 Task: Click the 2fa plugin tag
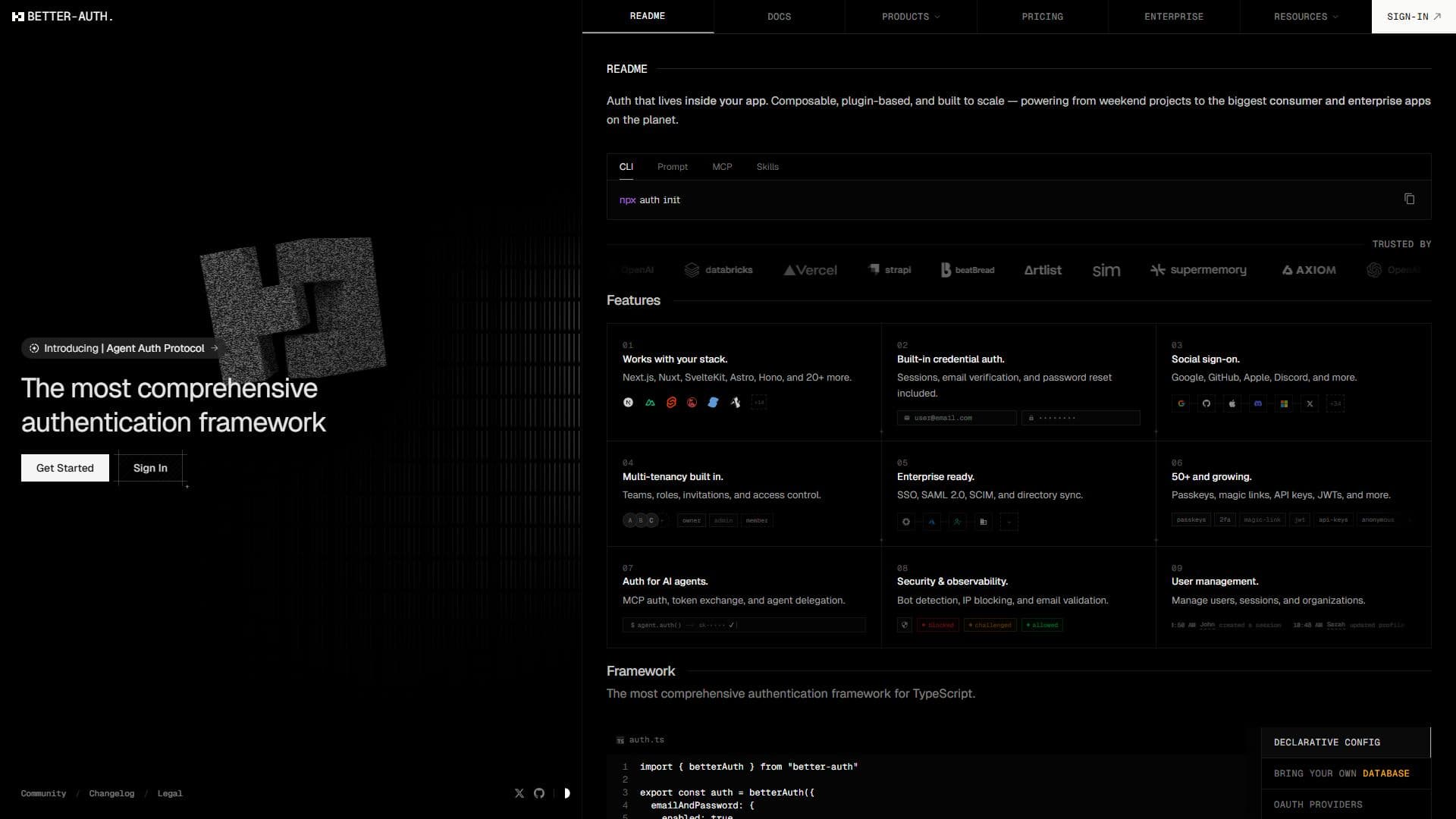tap(1225, 519)
